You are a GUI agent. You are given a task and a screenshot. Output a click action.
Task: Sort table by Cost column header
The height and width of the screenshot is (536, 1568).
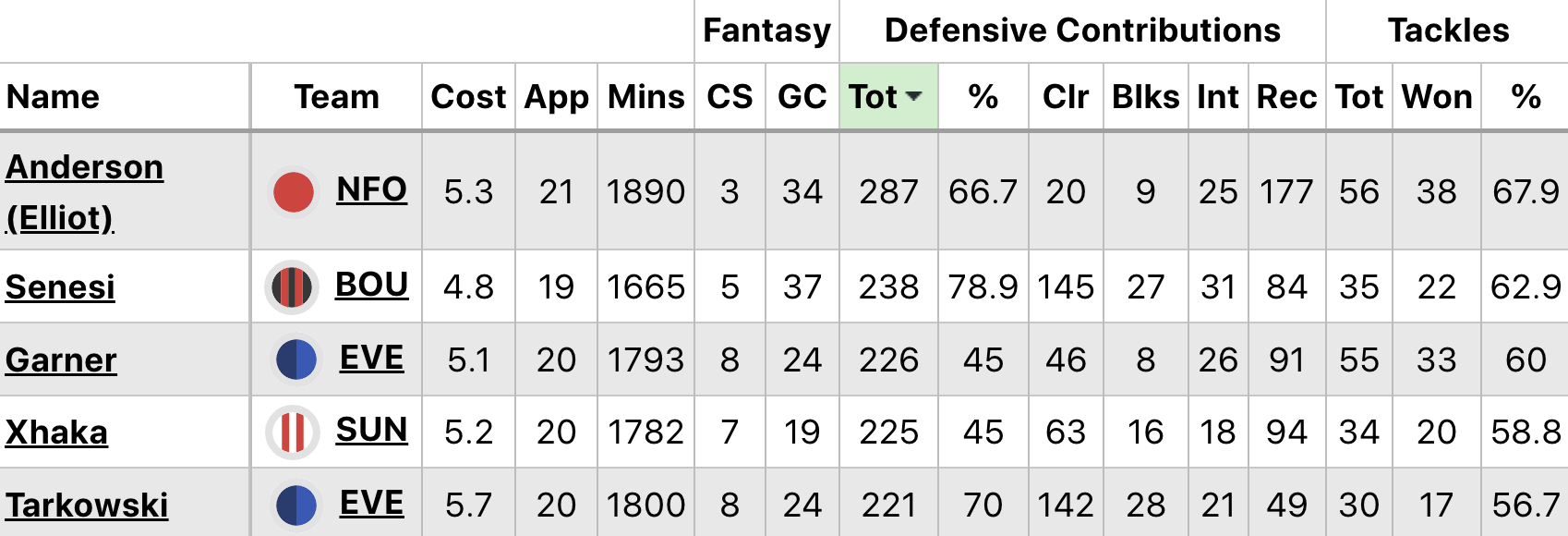(x=468, y=97)
